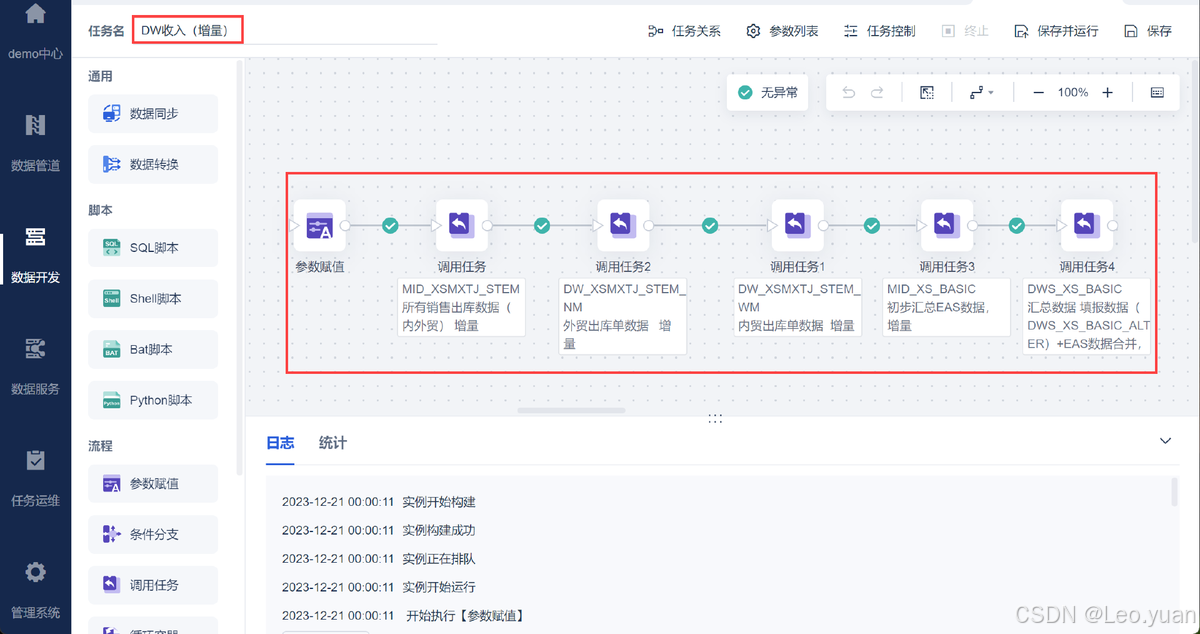Open 任务关系

pos(684,31)
